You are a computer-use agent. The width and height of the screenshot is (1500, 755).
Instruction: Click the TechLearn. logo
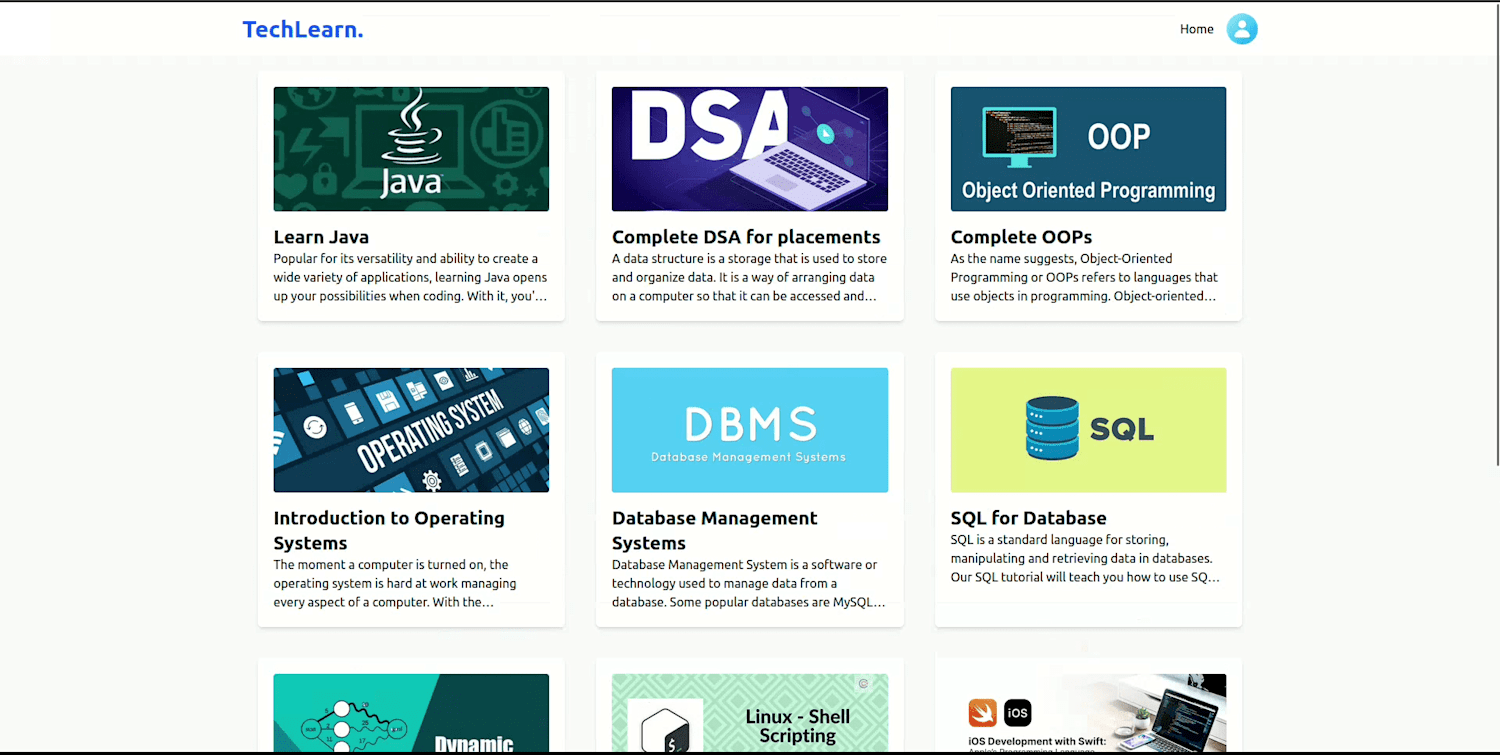click(x=303, y=29)
